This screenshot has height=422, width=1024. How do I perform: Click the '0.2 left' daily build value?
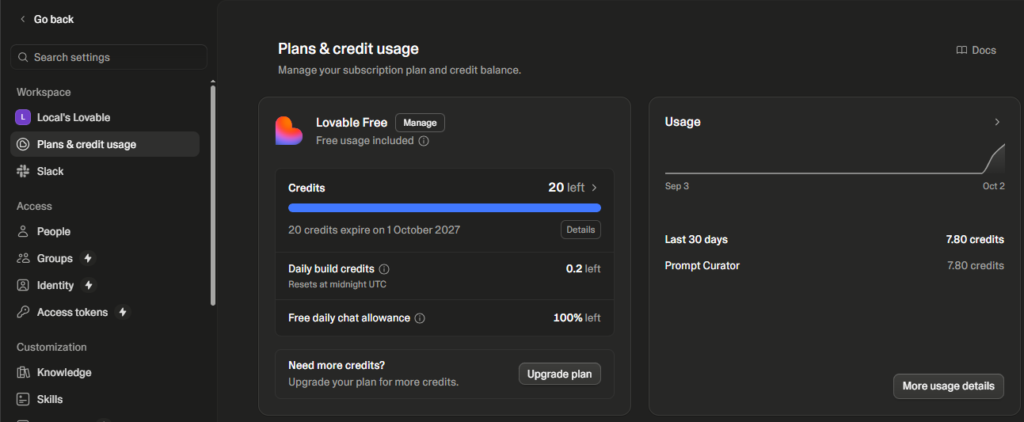tap(583, 268)
